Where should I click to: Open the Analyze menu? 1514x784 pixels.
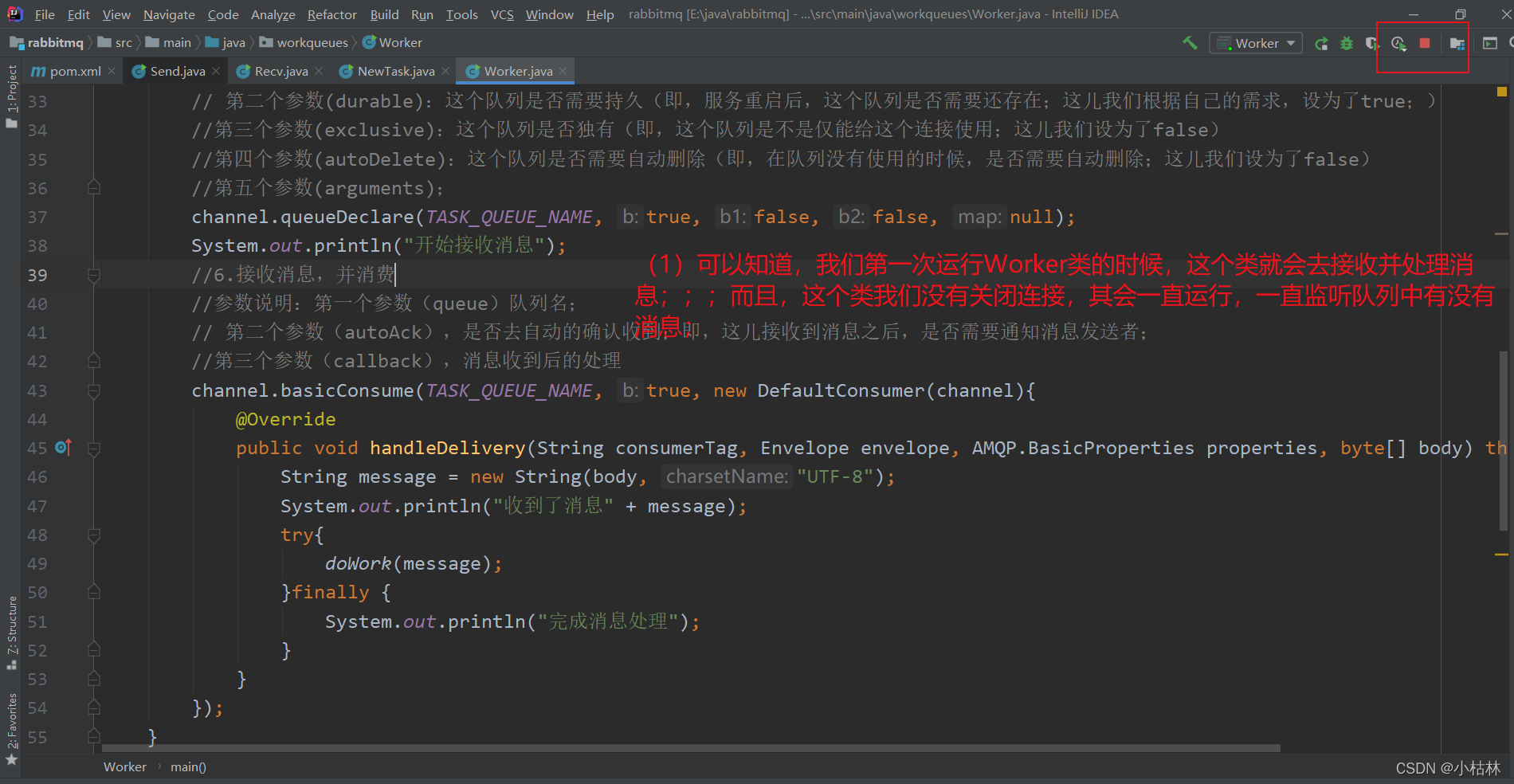[x=273, y=14]
